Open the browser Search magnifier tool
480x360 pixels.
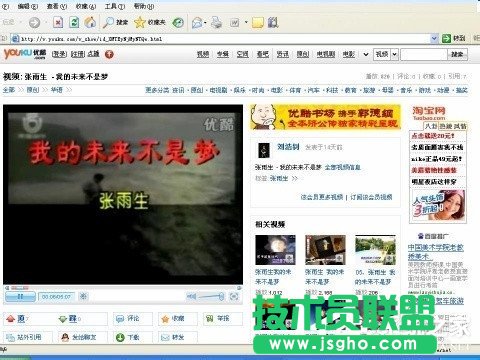tap(115, 22)
